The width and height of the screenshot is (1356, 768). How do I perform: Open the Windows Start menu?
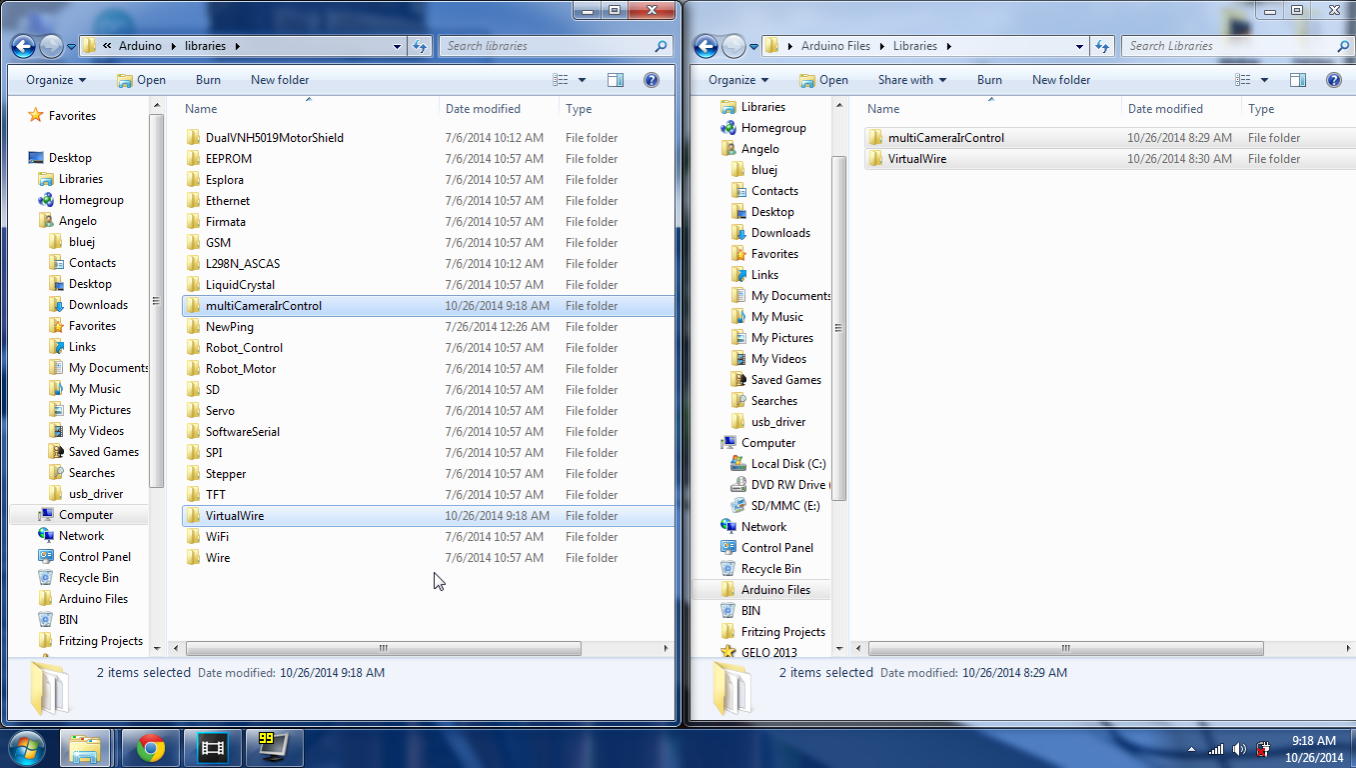point(26,748)
